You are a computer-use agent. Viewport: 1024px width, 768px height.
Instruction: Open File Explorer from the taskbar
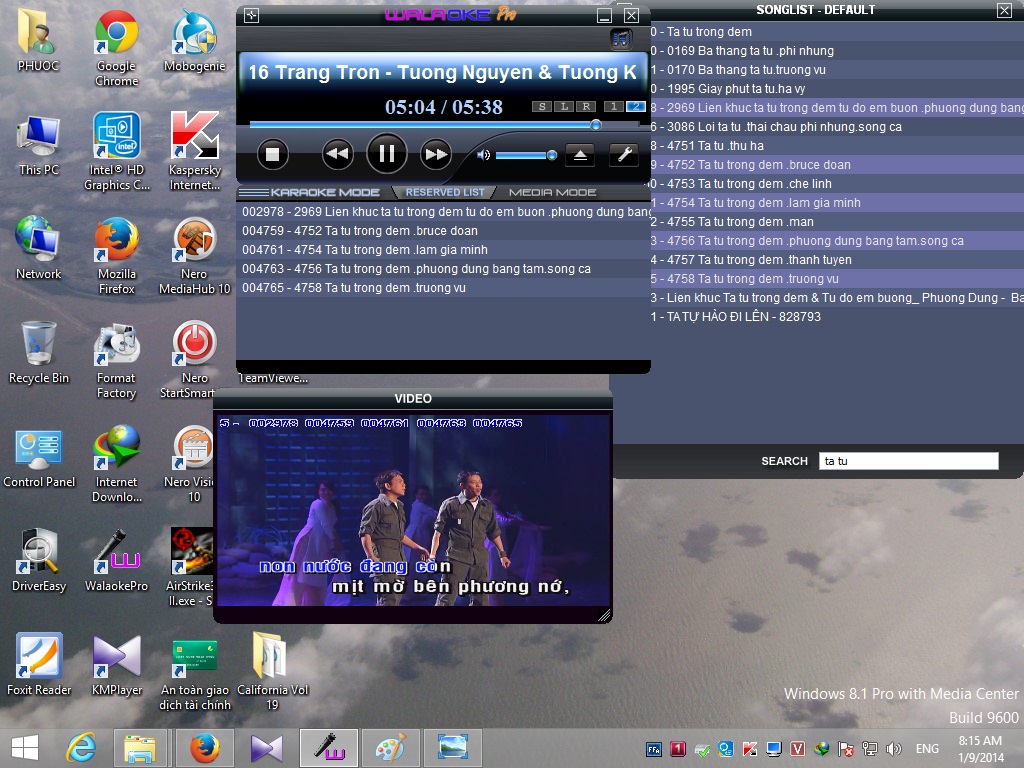pos(140,748)
